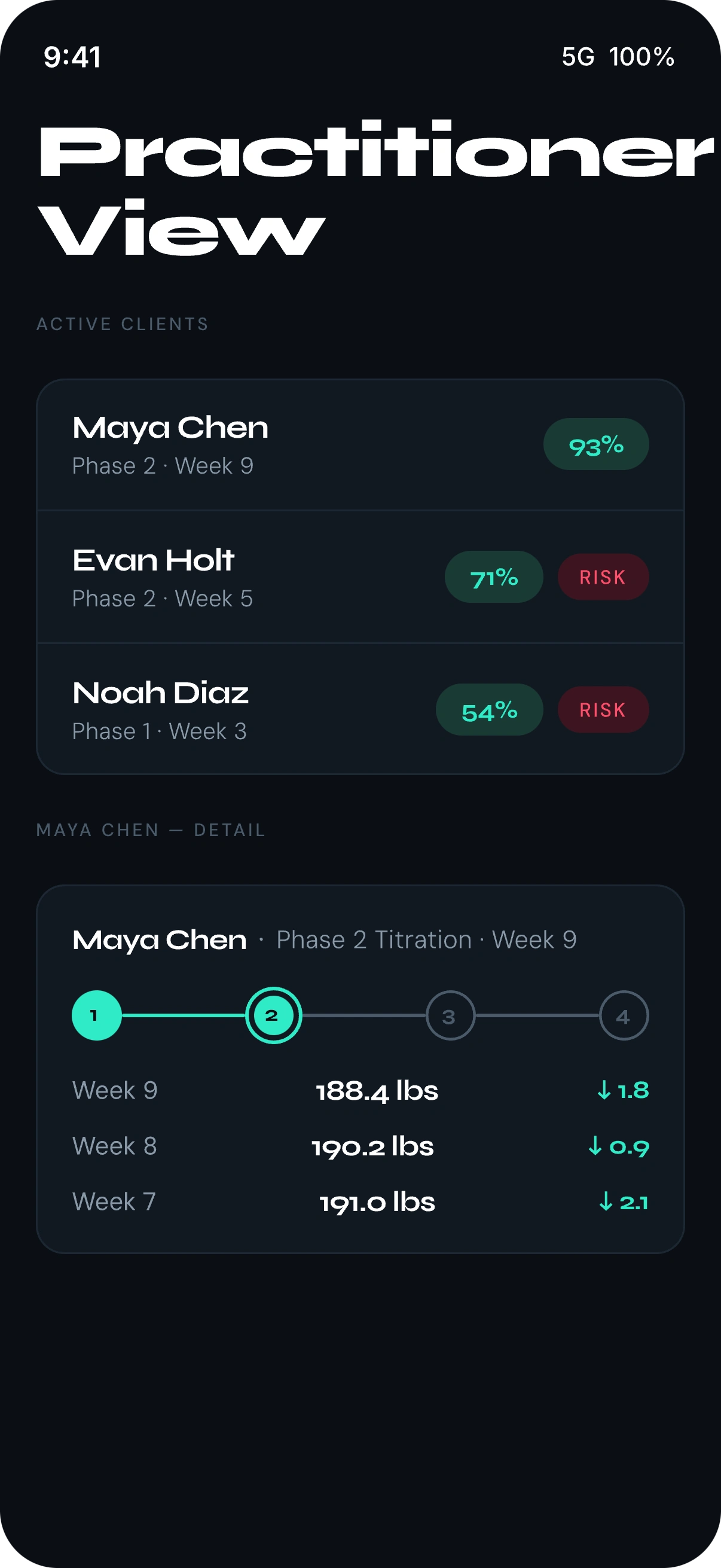721x1568 pixels.
Task: Select phase step 2 in stepper
Action: pos(273,1015)
